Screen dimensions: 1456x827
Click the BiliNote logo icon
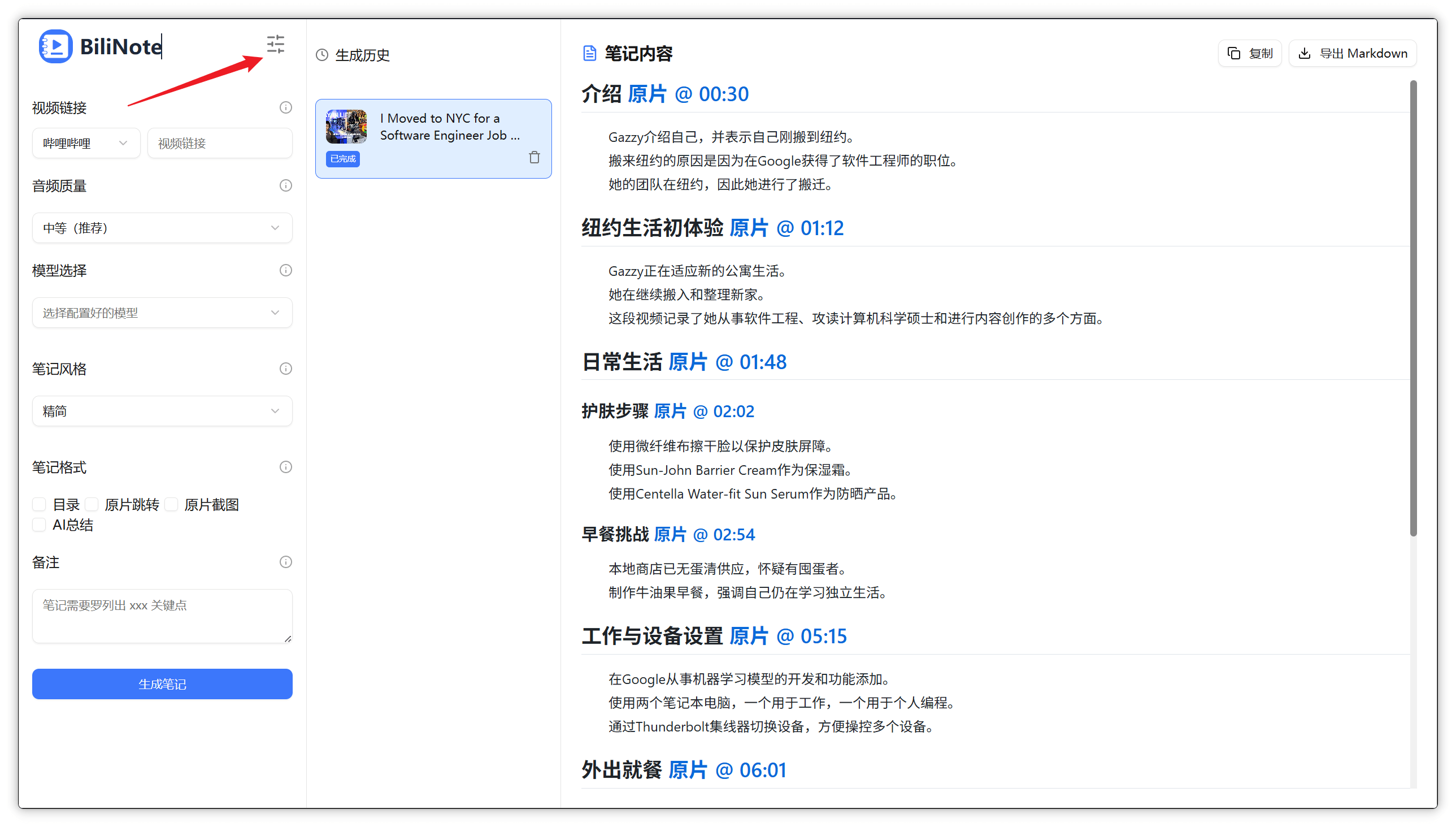tap(55, 46)
